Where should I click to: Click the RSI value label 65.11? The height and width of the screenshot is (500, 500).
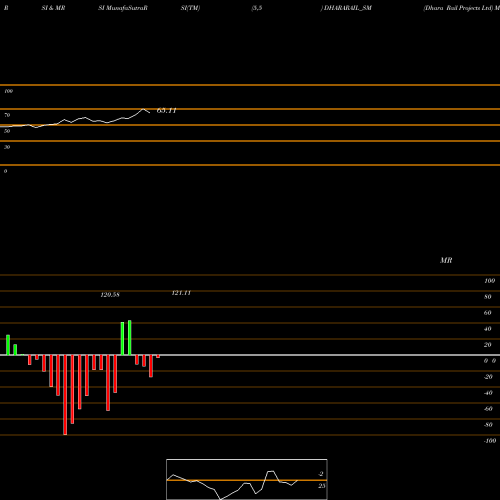pos(166,110)
